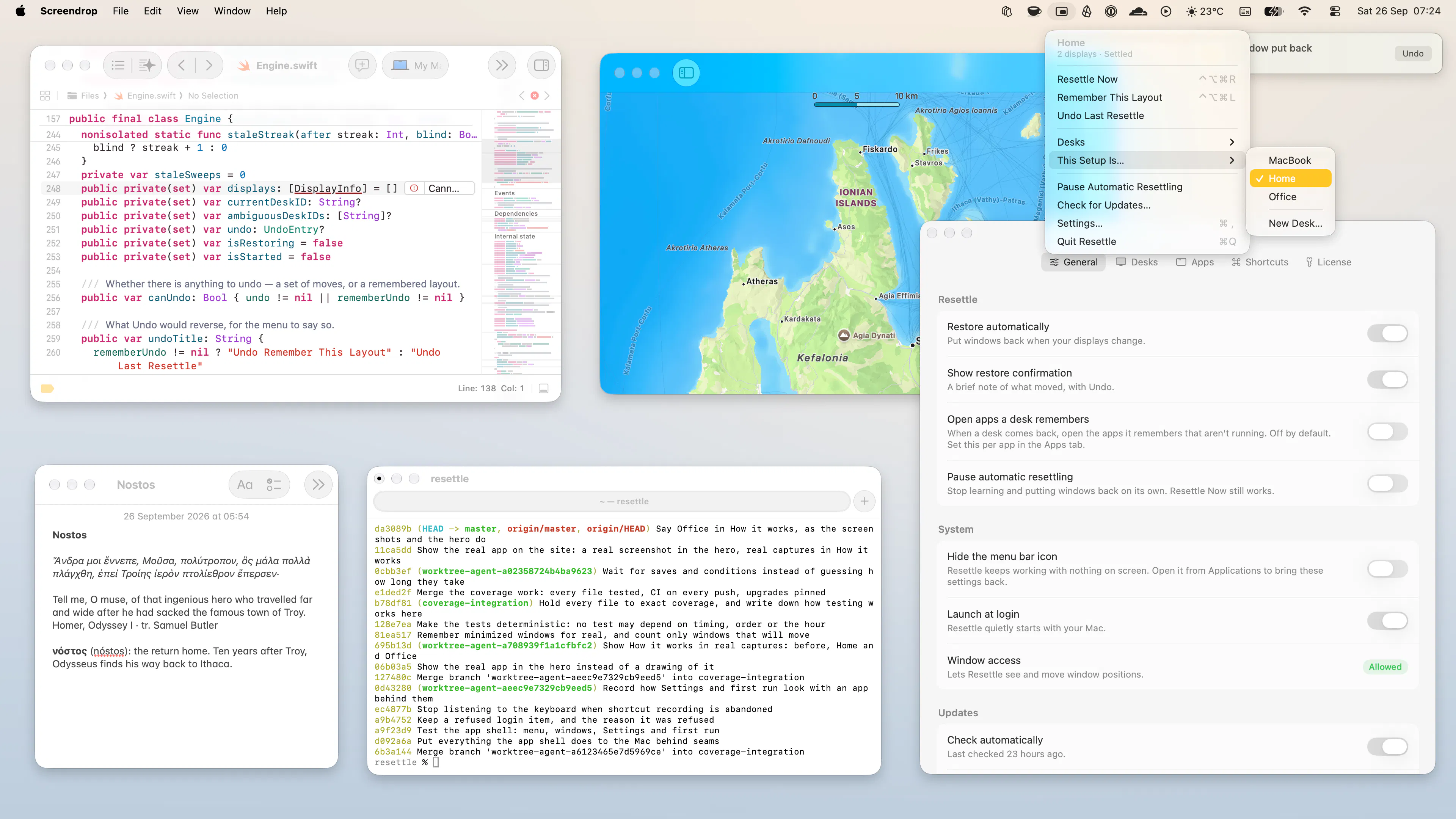This screenshot has height=819, width=1456.
Task: Toggle Check automatically for updates
Action: click(x=1387, y=747)
